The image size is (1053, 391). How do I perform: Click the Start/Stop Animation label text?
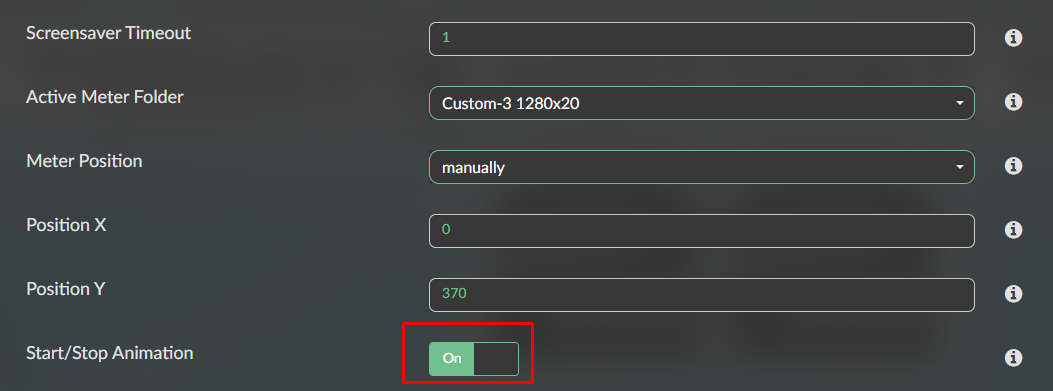pos(109,353)
